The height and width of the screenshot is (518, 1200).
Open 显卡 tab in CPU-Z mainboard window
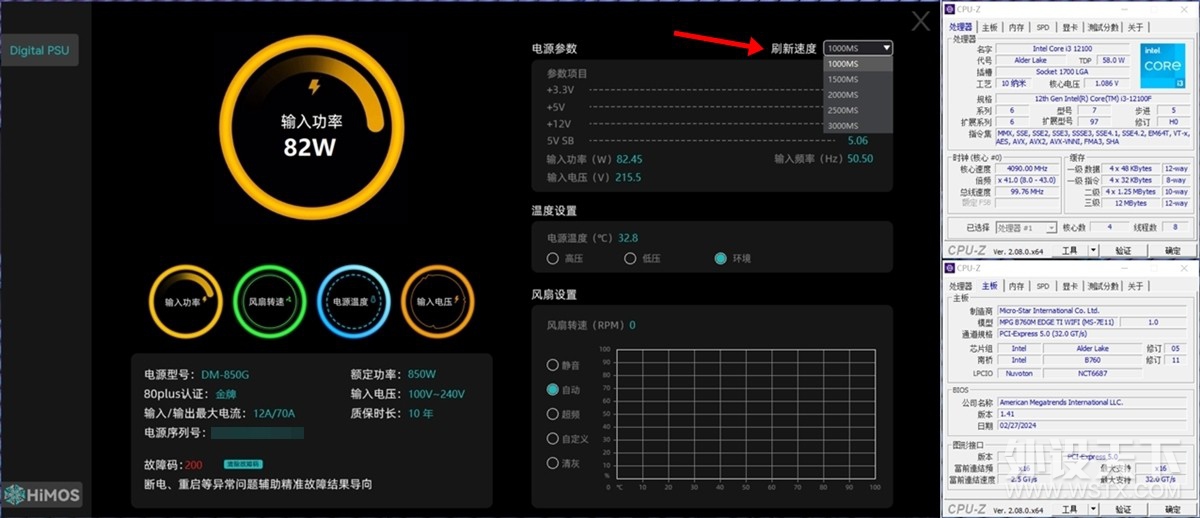coord(1070,286)
